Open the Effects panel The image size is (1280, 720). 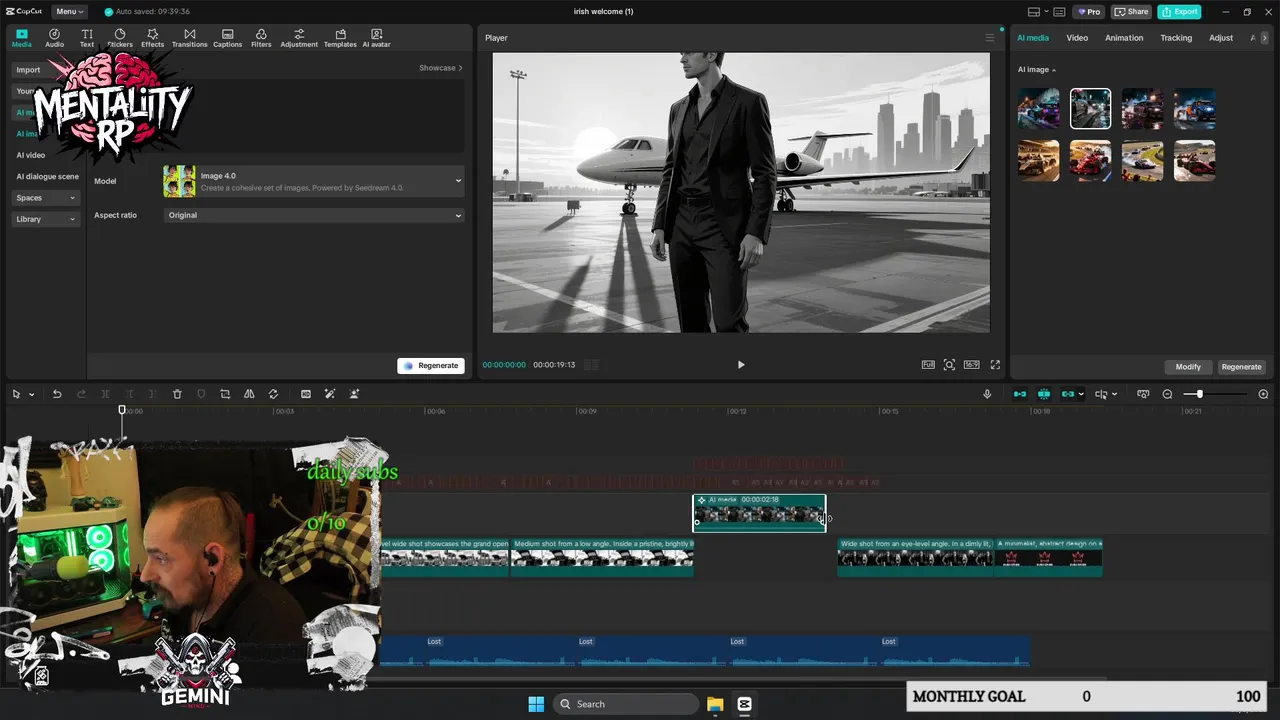click(152, 38)
